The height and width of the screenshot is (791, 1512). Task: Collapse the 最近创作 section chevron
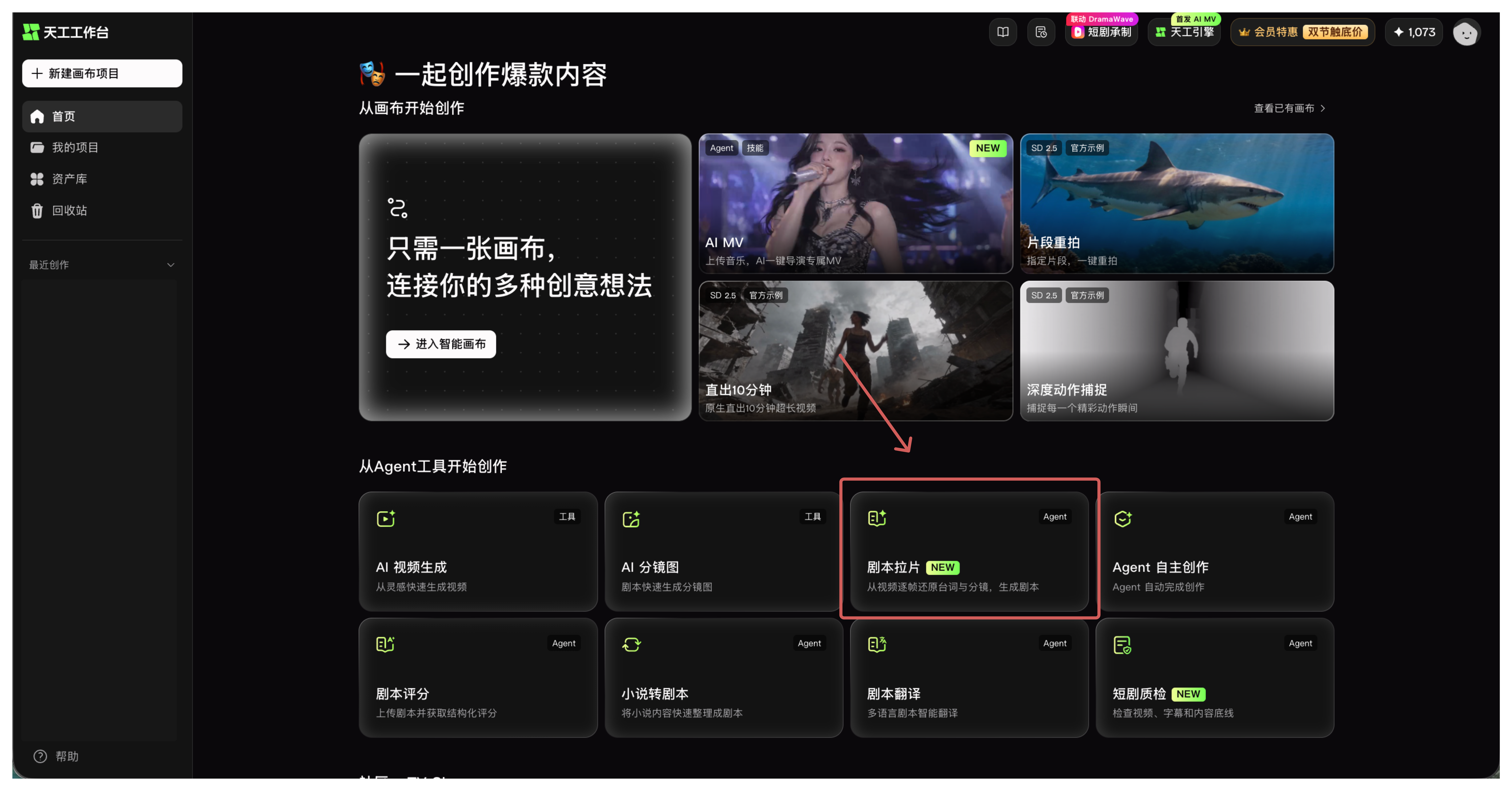click(171, 265)
